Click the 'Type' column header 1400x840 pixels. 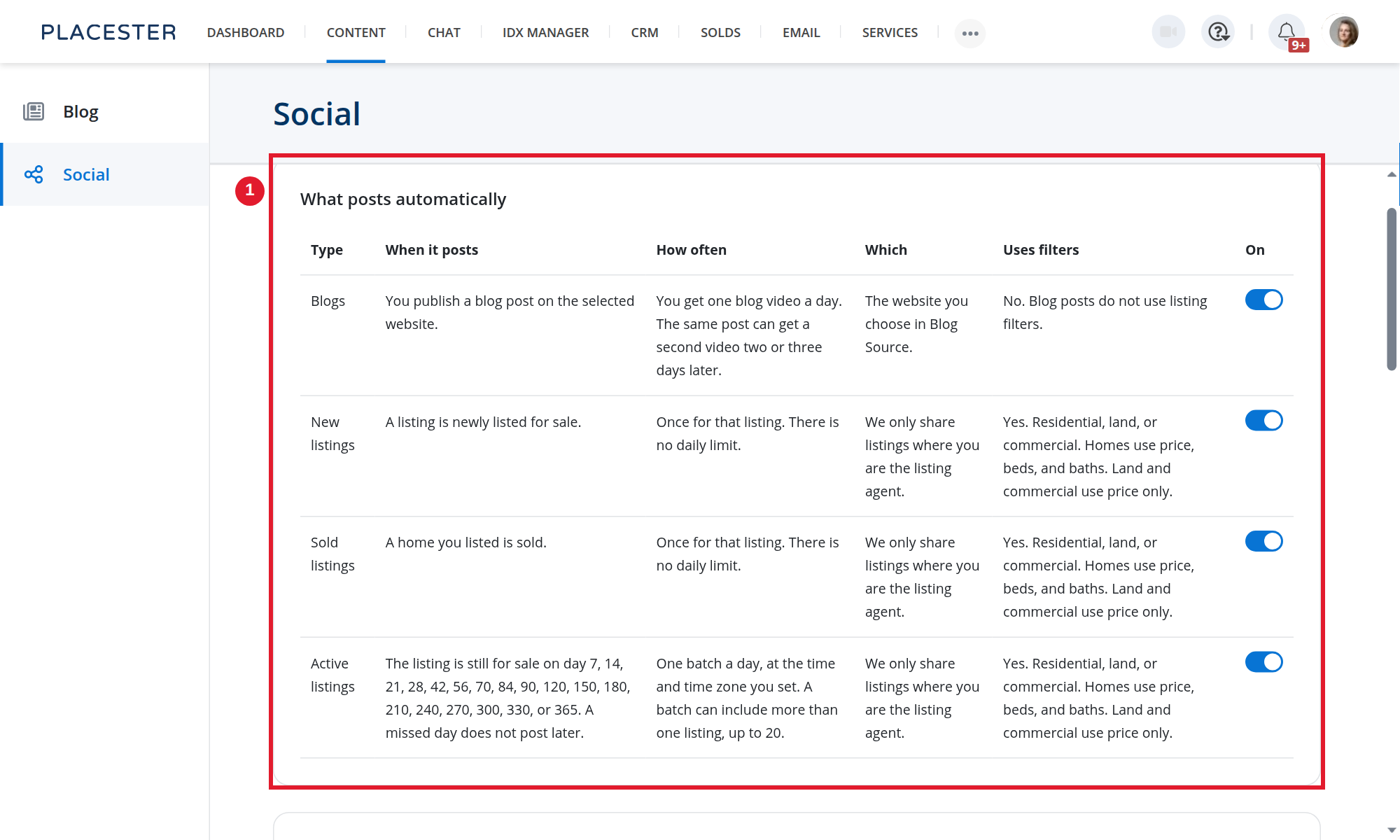(327, 250)
